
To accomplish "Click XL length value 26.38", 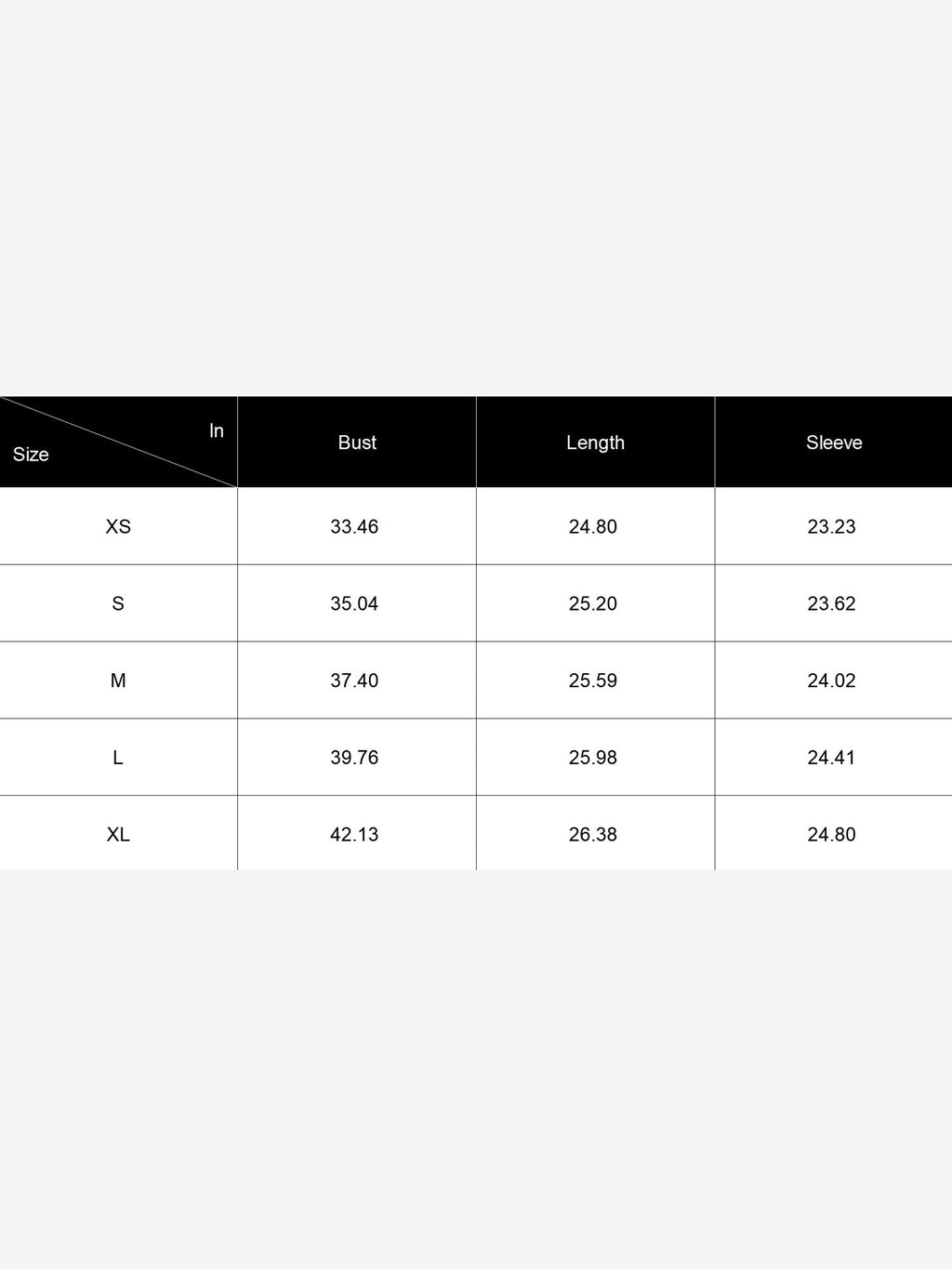I will [x=593, y=835].
